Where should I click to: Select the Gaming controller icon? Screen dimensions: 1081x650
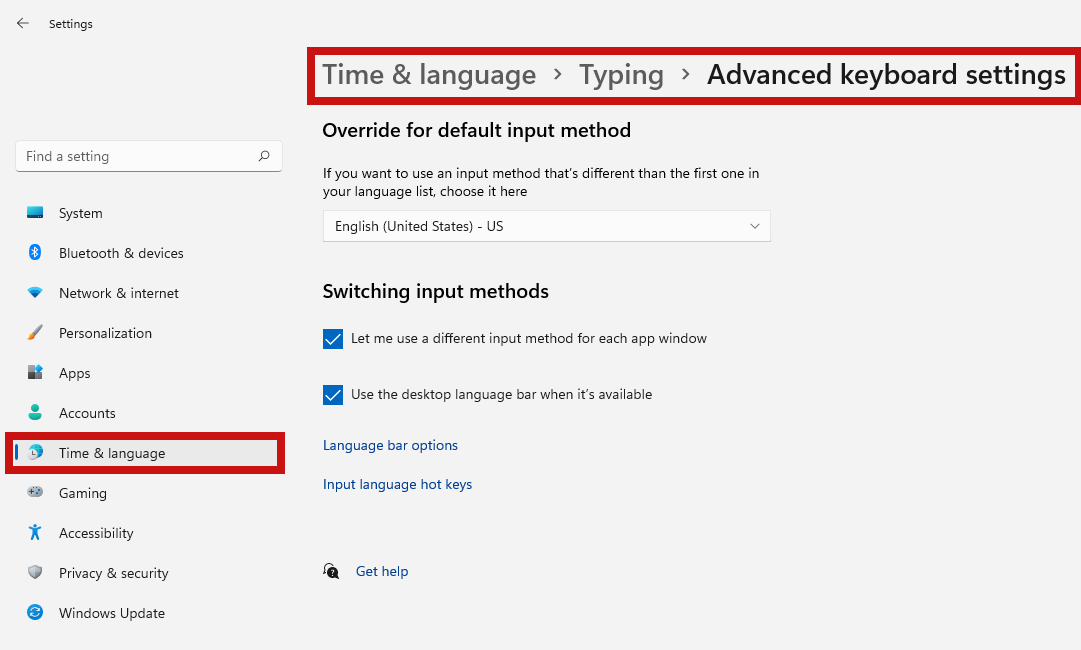[x=35, y=493]
